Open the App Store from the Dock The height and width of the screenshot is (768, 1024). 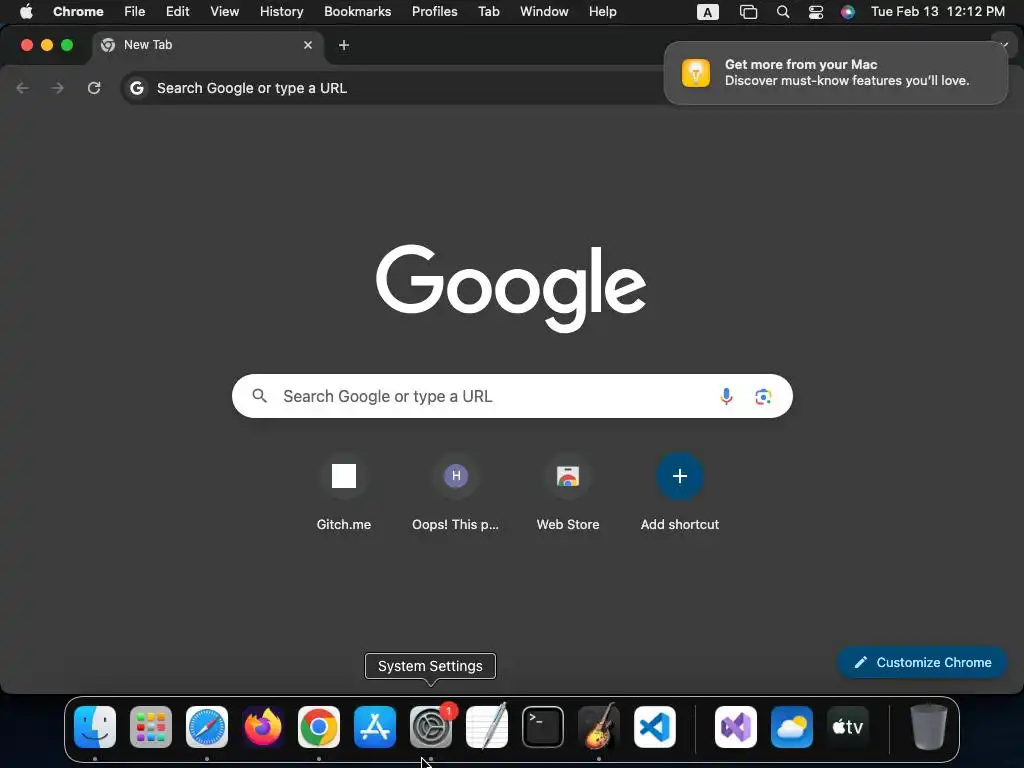pos(375,727)
